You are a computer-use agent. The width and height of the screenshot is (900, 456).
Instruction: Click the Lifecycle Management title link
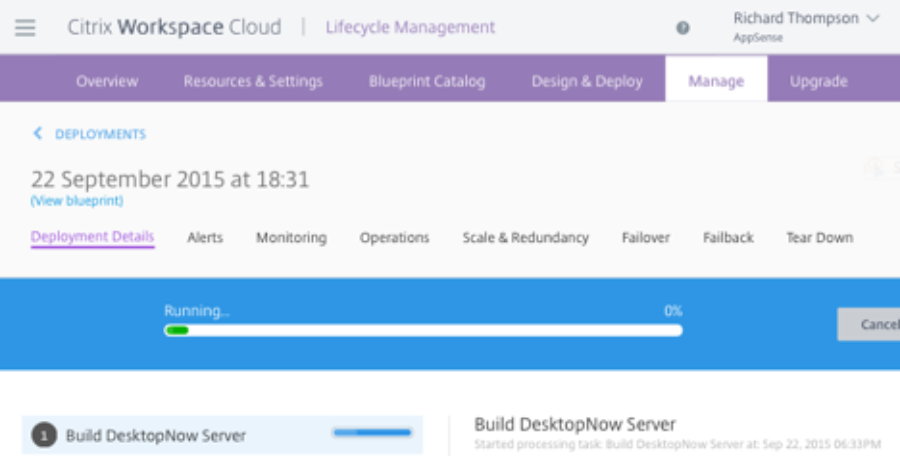point(410,27)
